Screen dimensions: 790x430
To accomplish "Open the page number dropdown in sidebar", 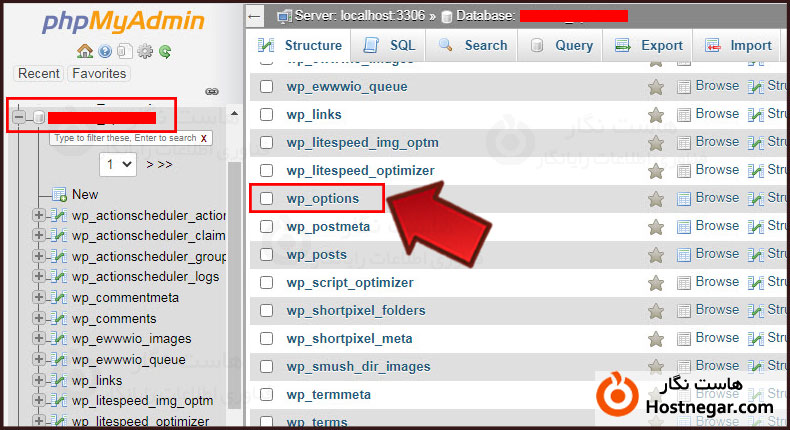I will click(x=118, y=163).
